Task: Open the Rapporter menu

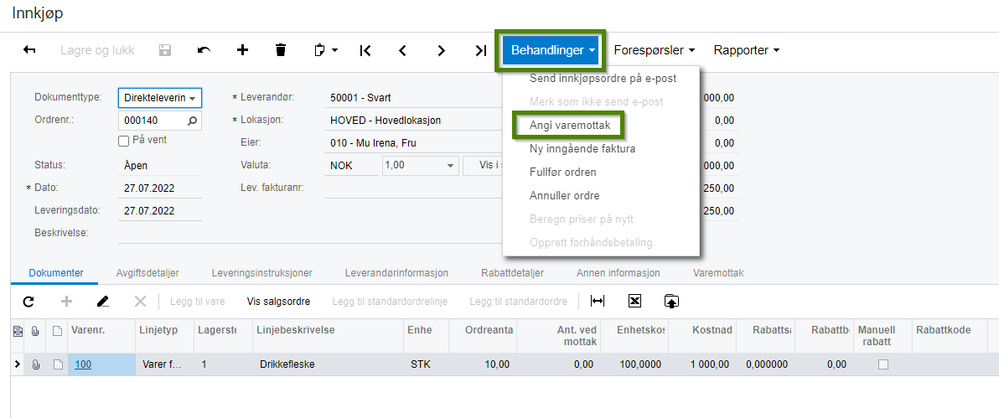Action: (746, 50)
